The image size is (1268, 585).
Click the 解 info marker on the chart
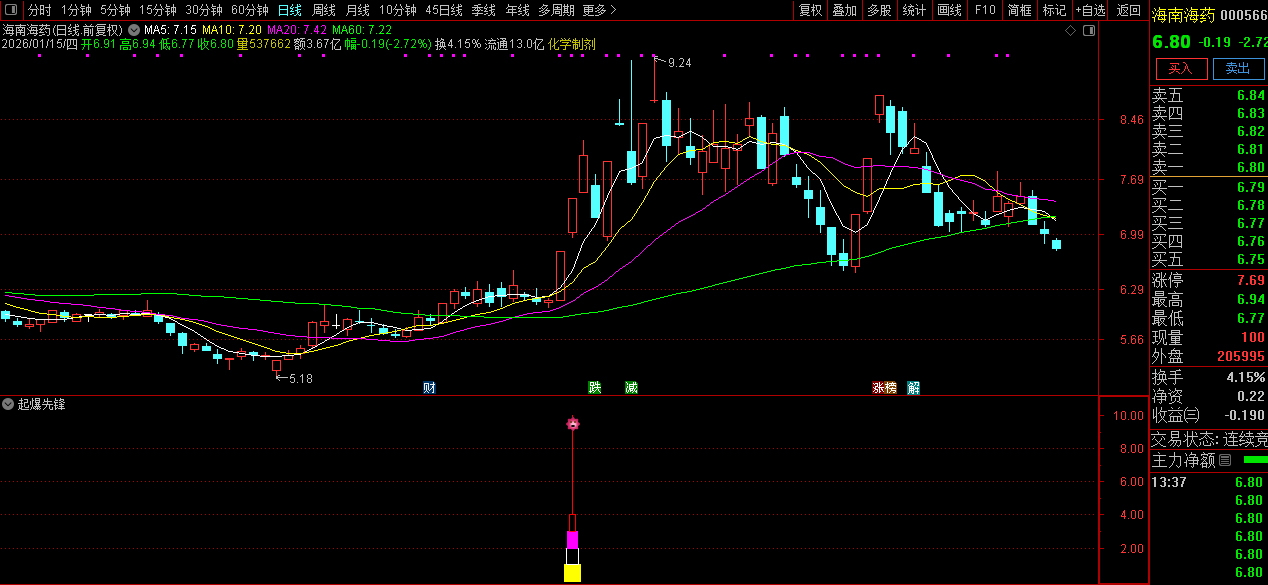pyautogui.click(x=914, y=388)
